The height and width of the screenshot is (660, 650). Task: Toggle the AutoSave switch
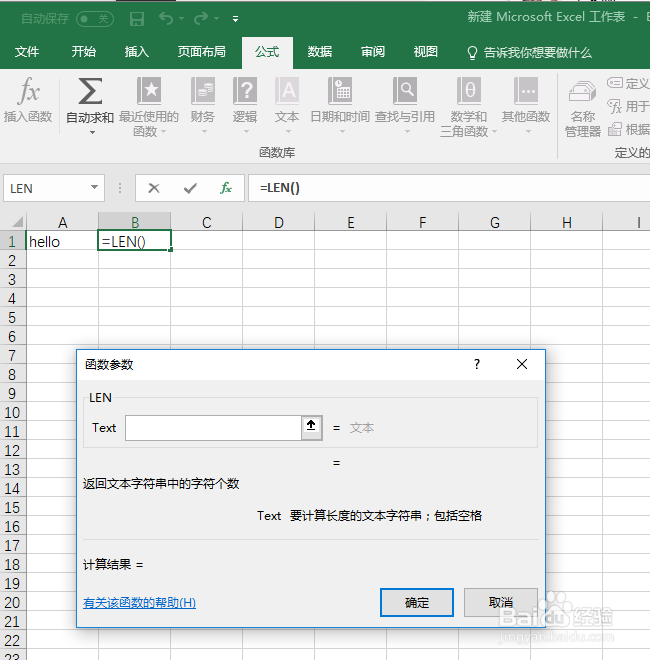95,19
